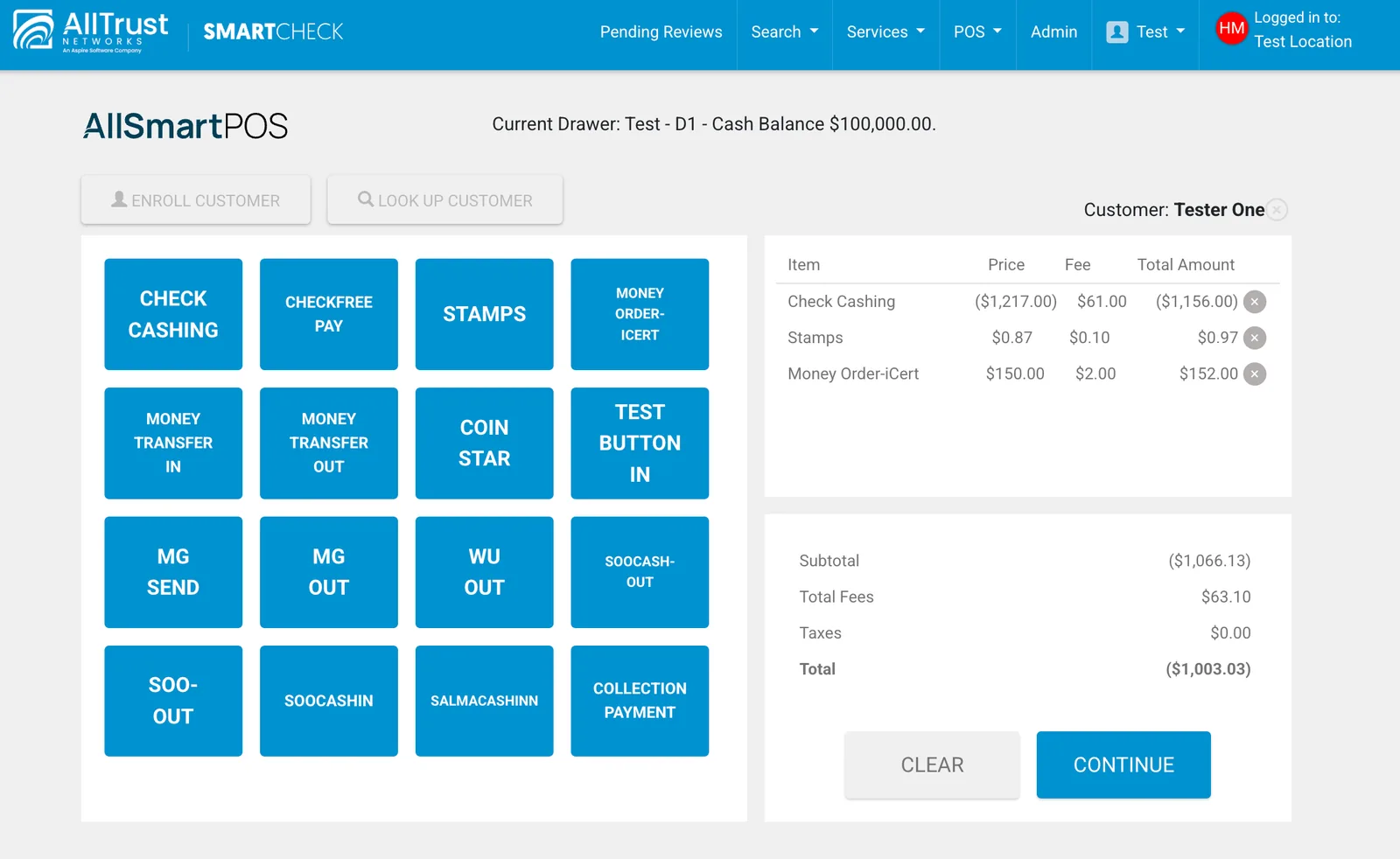Image resolution: width=1400 pixels, height=859 pixels.
Task: Open the SALMACASHINN tile
Action: 484,701
